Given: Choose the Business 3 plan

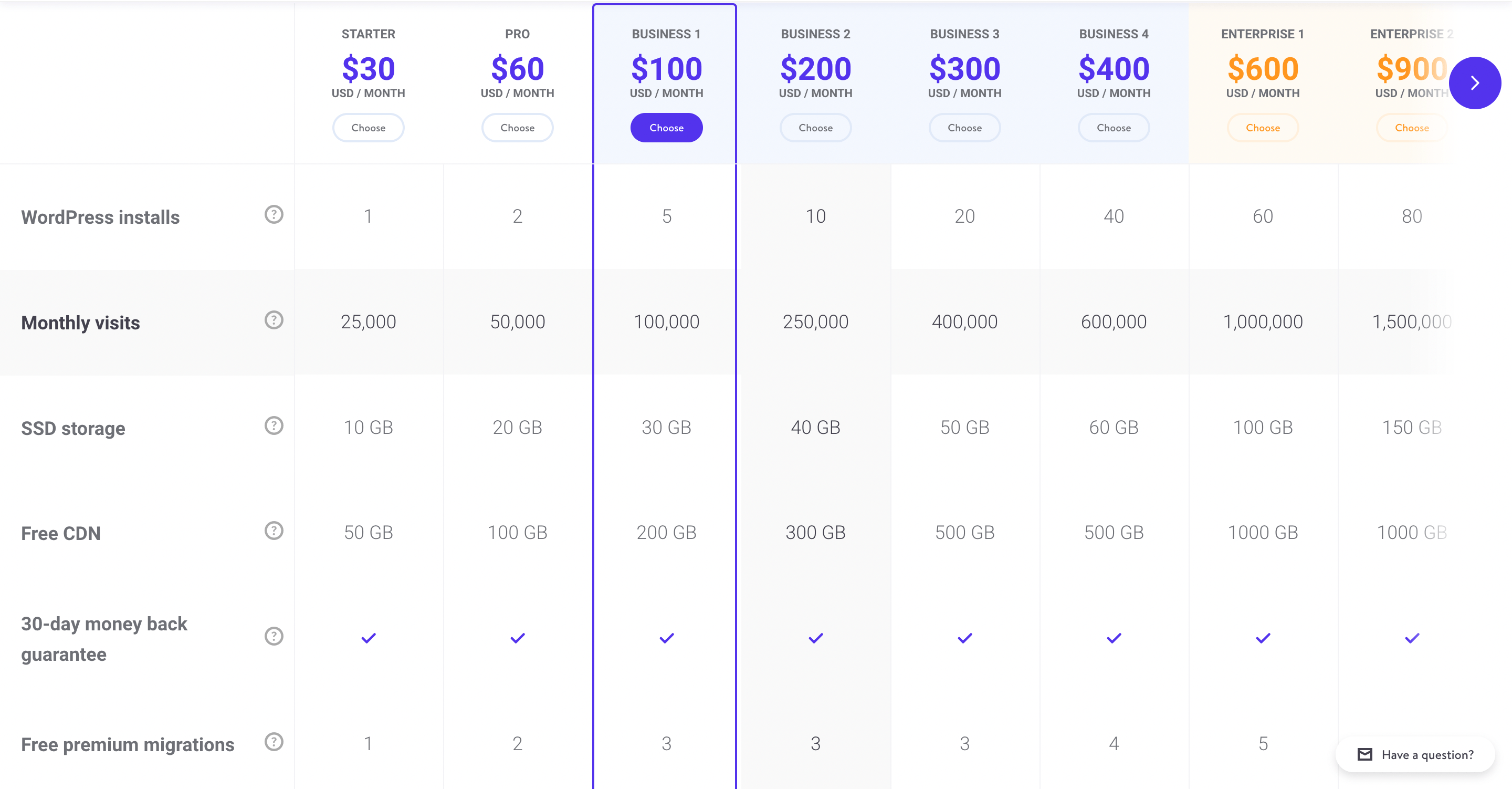Looking at the screenshot, I should [x=964, y=128].
